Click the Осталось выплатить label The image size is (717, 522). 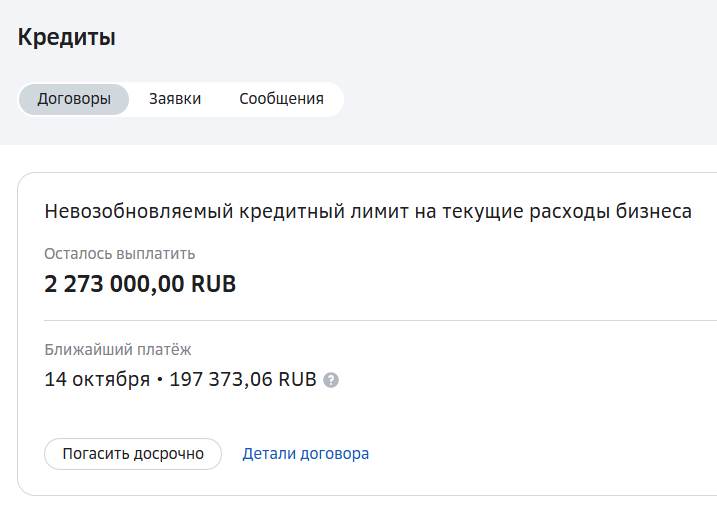(120, 254)
